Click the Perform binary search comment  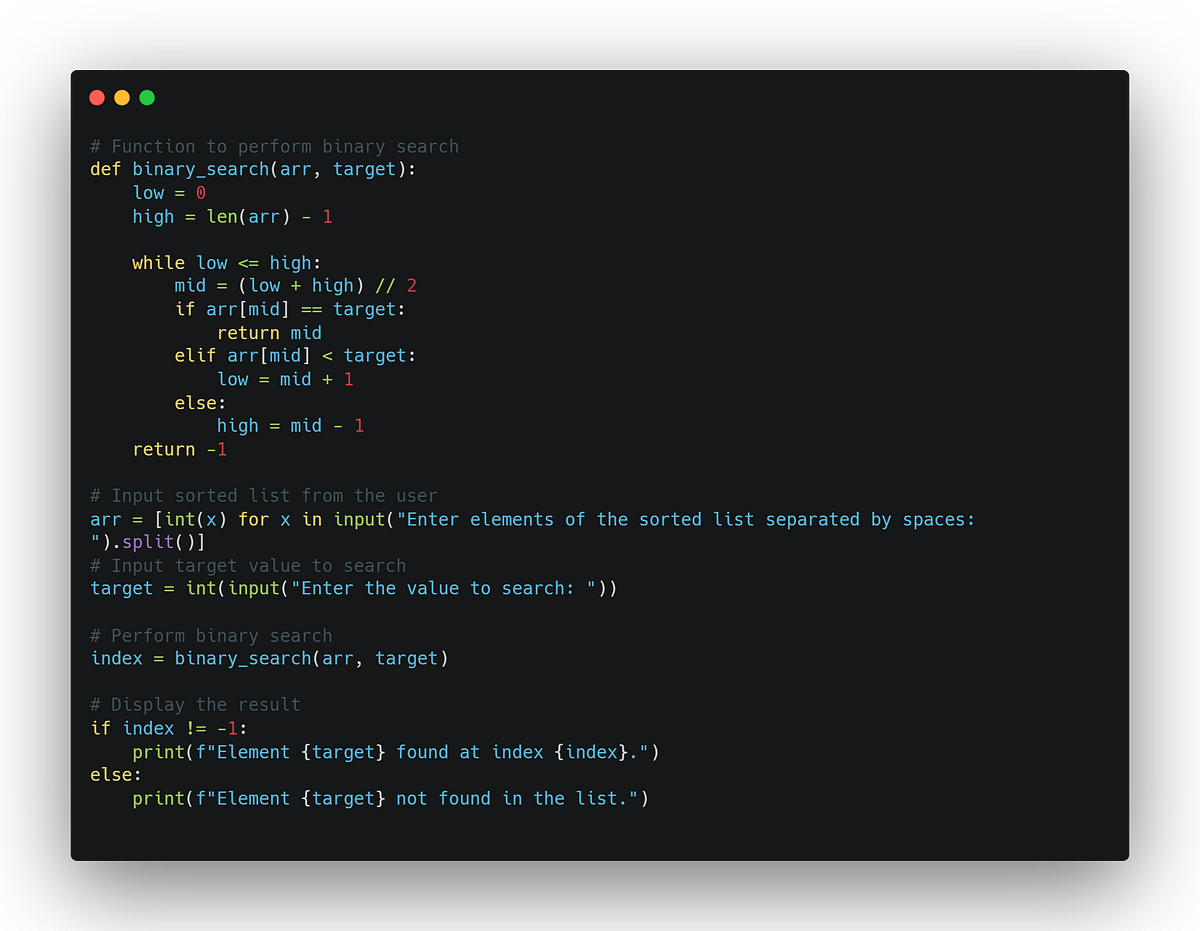(x=209, y=635)
